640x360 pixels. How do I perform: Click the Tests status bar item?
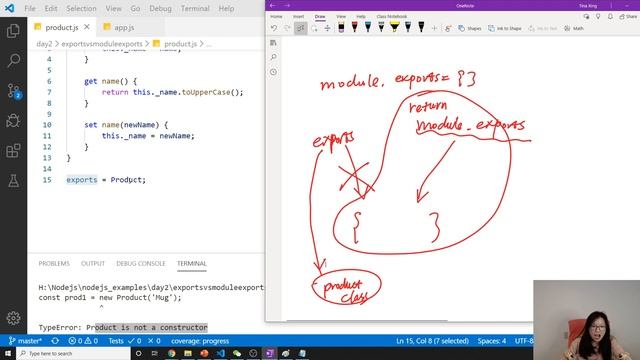tap(134, 341)
